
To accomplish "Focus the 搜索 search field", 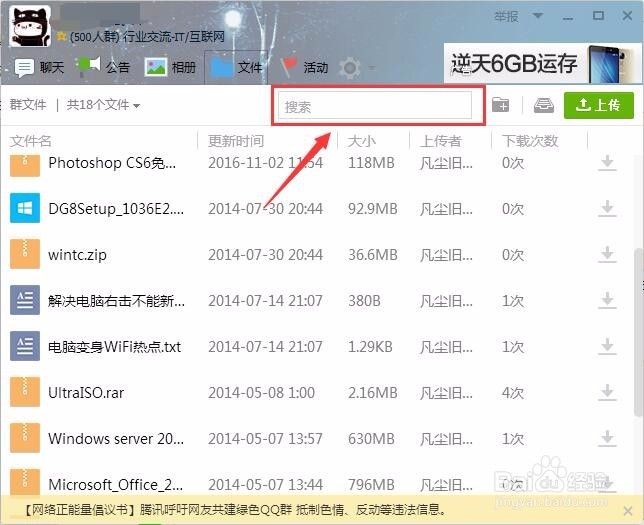I will tap(375, 105).
